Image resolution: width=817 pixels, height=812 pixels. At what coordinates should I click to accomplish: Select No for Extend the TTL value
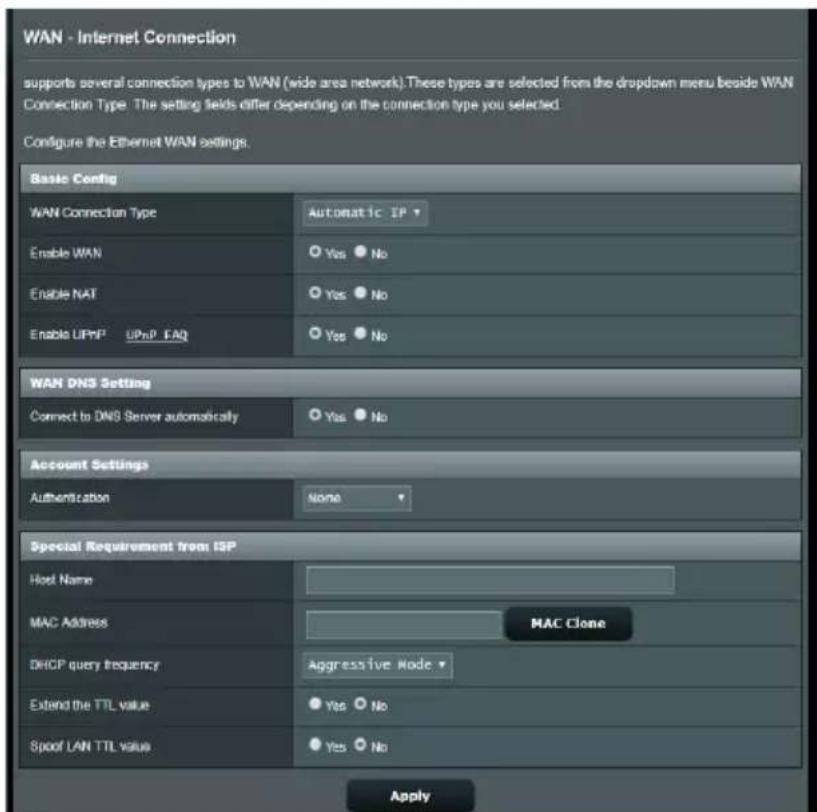click(360, 704)
